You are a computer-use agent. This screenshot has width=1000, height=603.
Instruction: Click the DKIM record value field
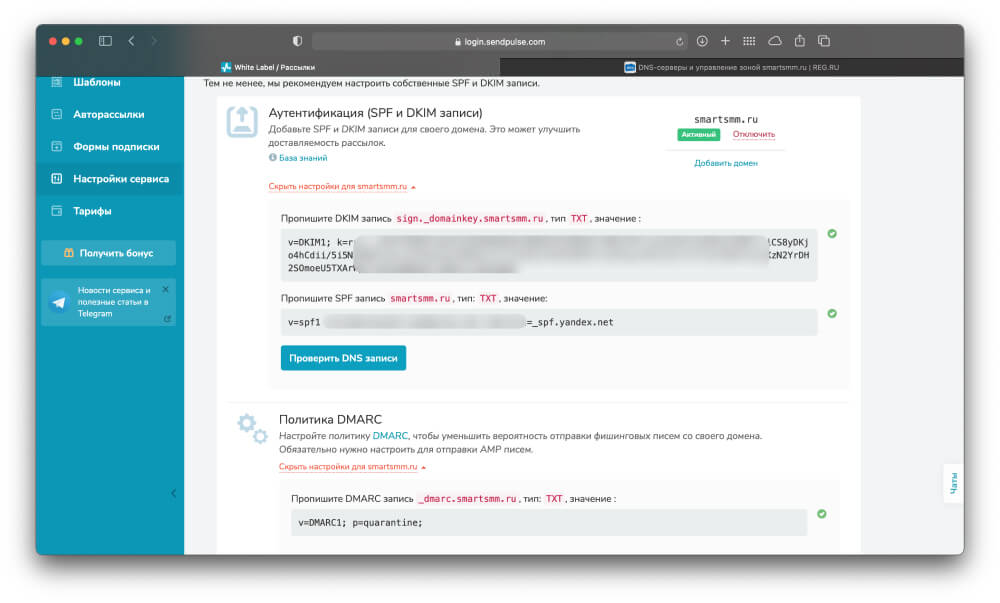(549, 255)
